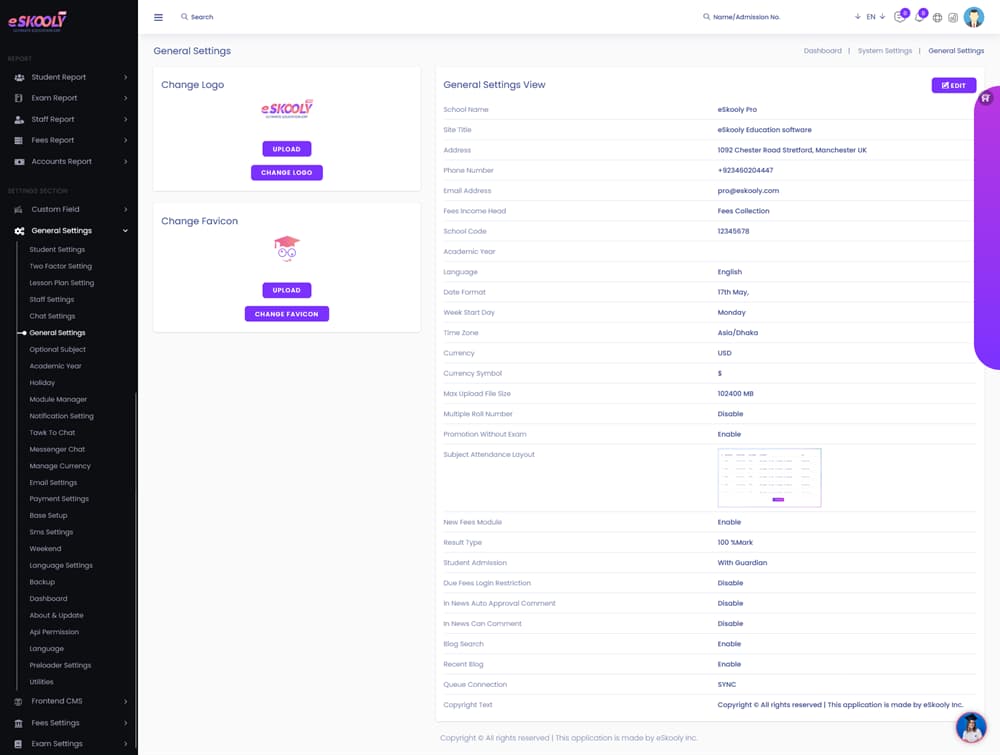This screenshot has width=1000, height=755.
Task: Select Email Settings in the sidebar
Action: click(x=53, y=482)
